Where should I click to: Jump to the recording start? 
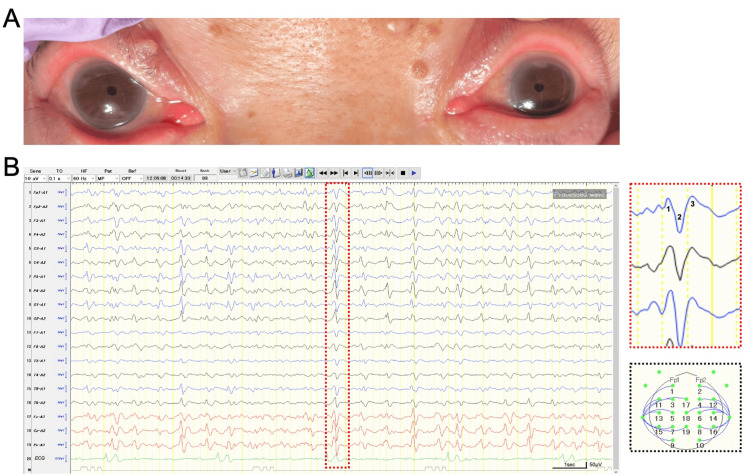(x=345, y=173)
